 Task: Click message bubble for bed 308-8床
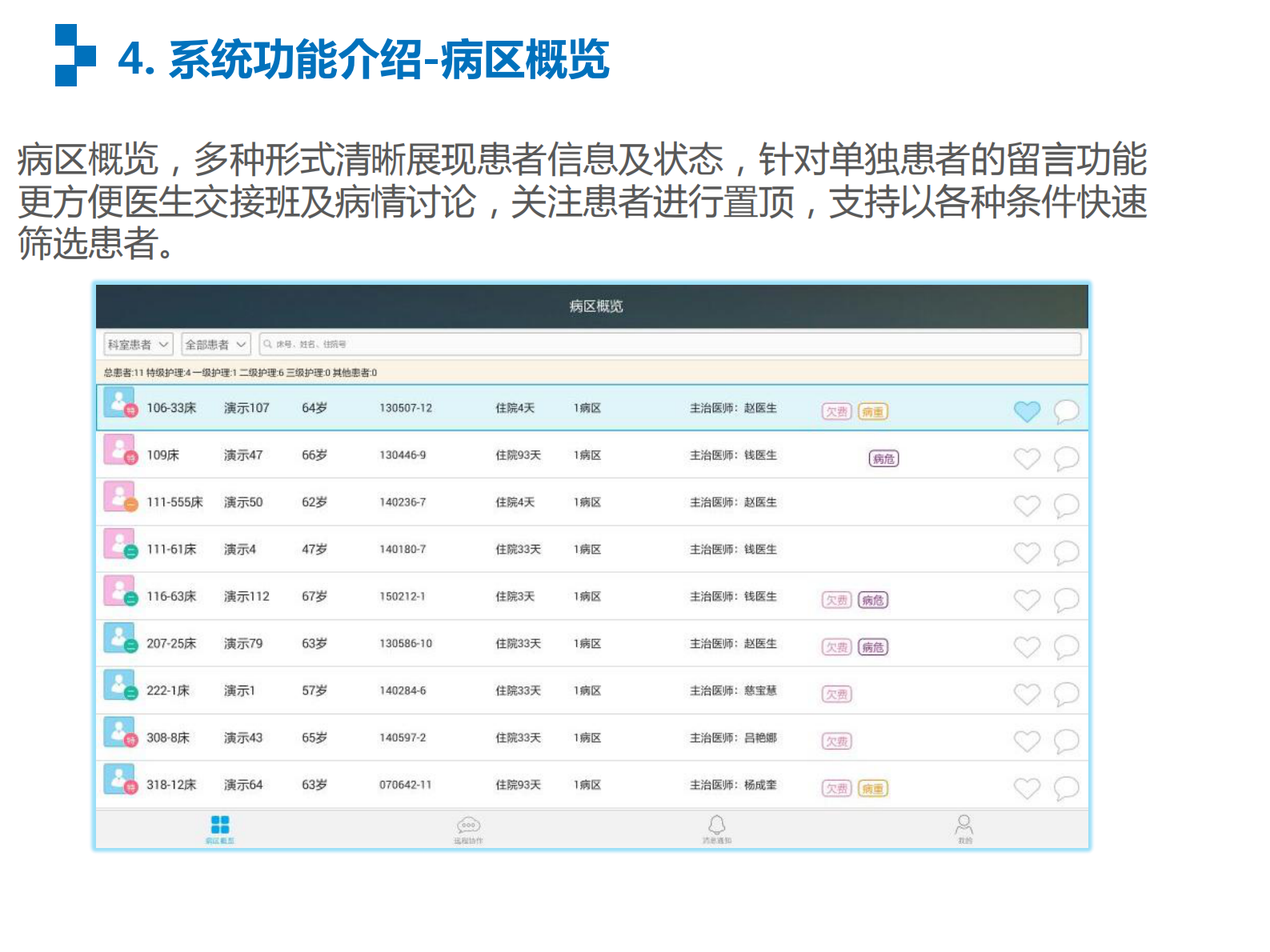coord(1066,742)
